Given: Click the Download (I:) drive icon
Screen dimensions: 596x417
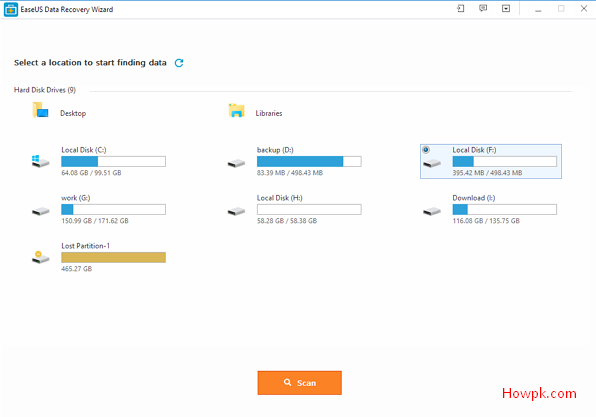Looking at the screenshot, I should click(x=432, y=211).
